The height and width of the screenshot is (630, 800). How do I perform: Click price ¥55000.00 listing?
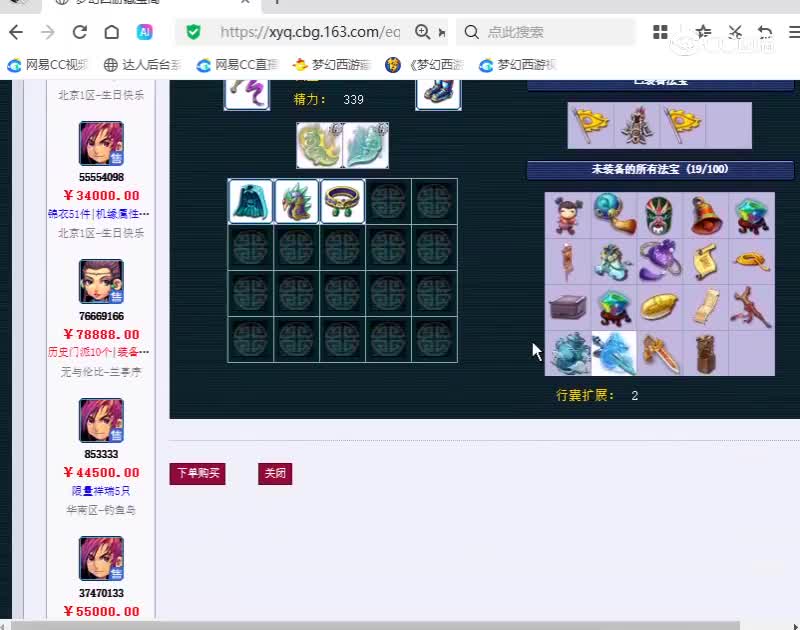102,611
